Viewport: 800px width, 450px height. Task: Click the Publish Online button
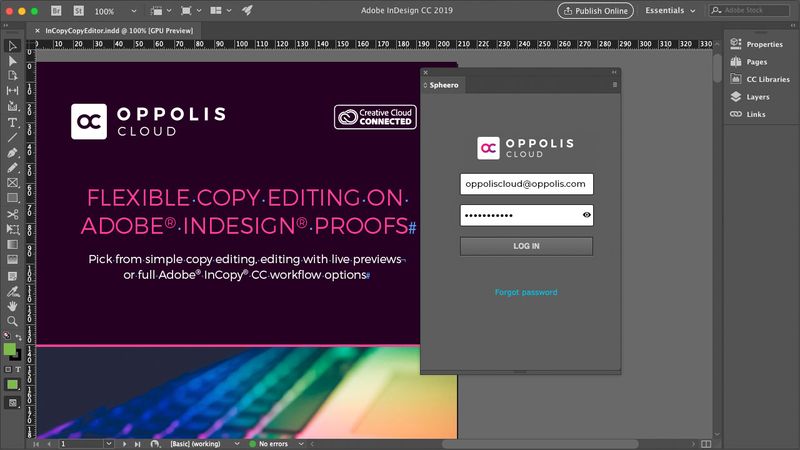(x=595, y=11)
